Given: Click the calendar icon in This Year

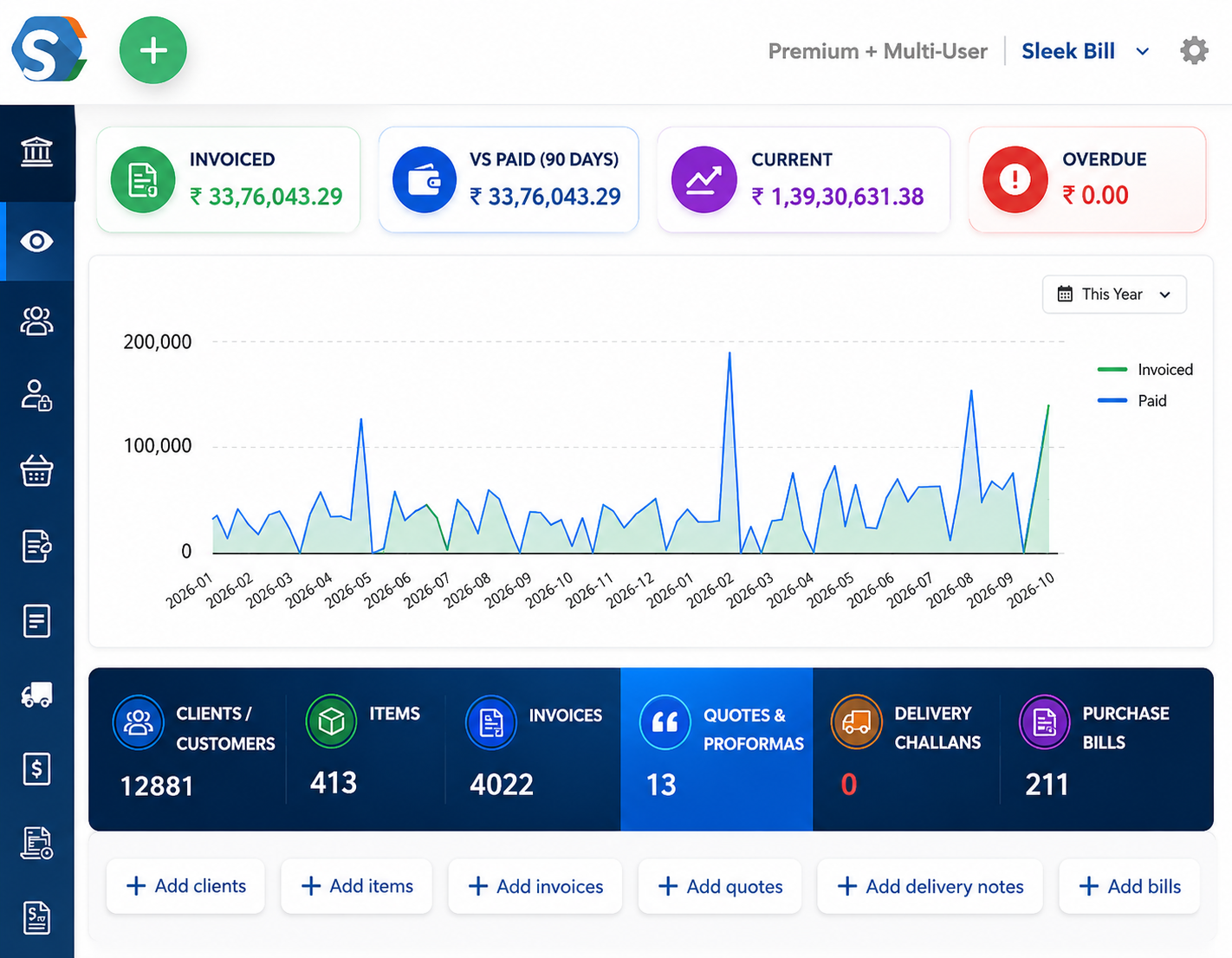Looking at the screenshot, I should (x=1065, y=295).
